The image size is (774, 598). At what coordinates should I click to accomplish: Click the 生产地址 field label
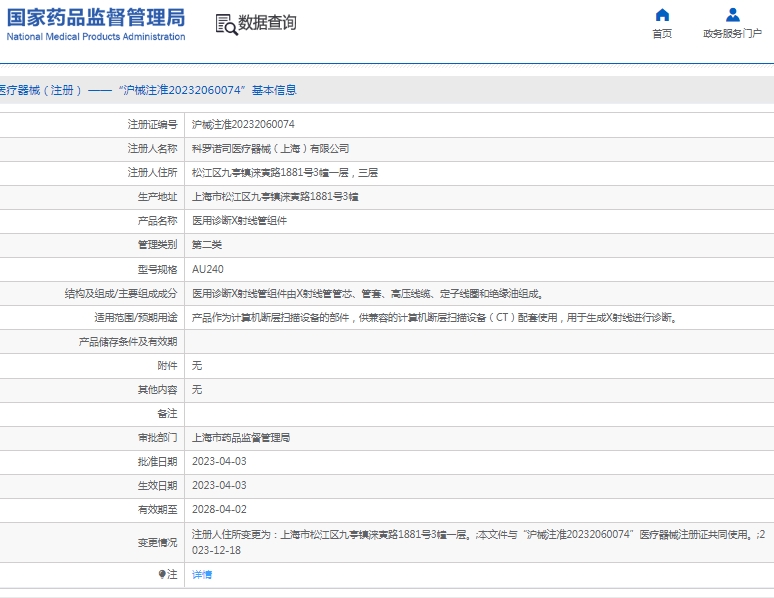point(157,197)
